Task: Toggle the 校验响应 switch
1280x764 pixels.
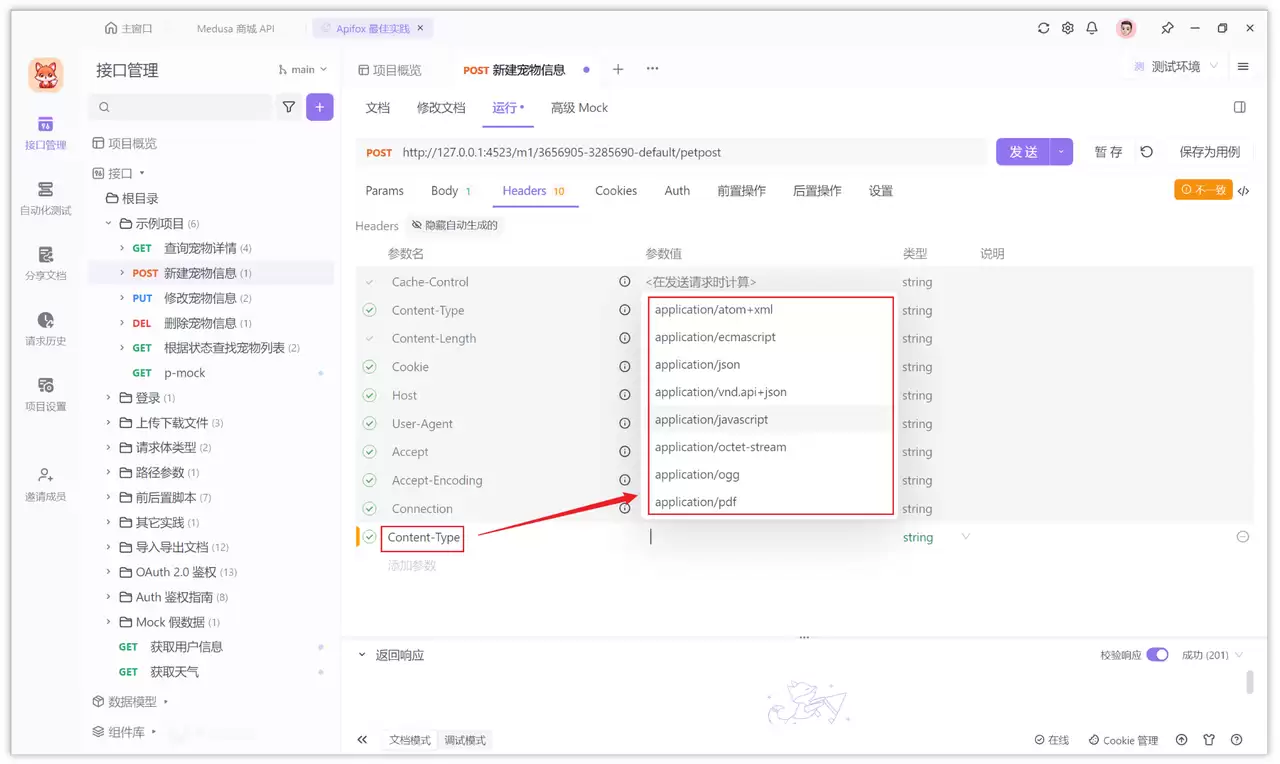Action: [x=1157, y=655]
